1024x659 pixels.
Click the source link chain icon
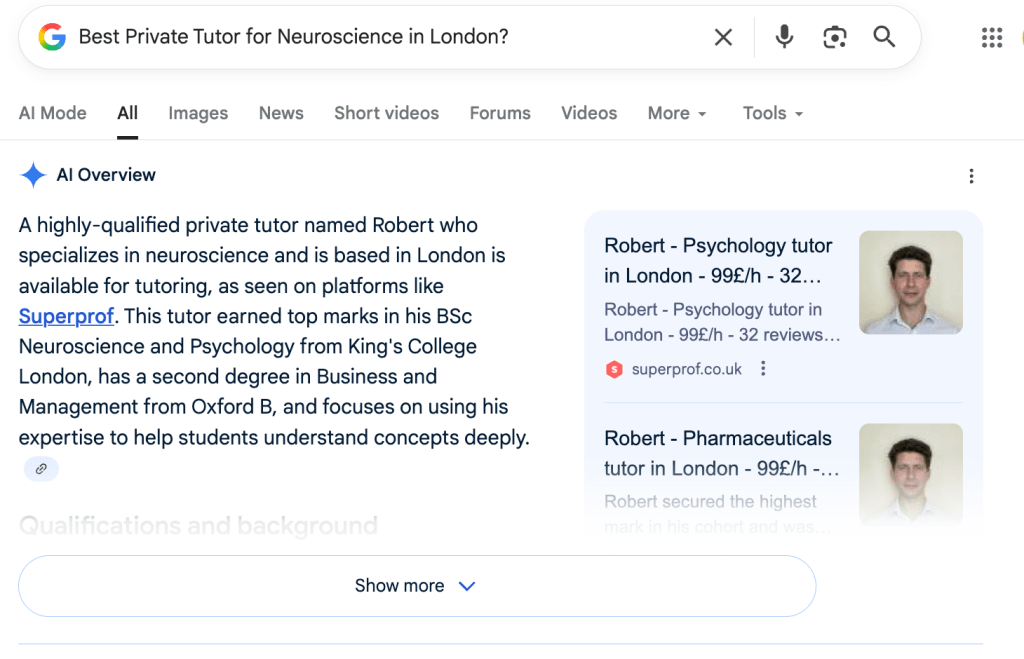[41, 468]
